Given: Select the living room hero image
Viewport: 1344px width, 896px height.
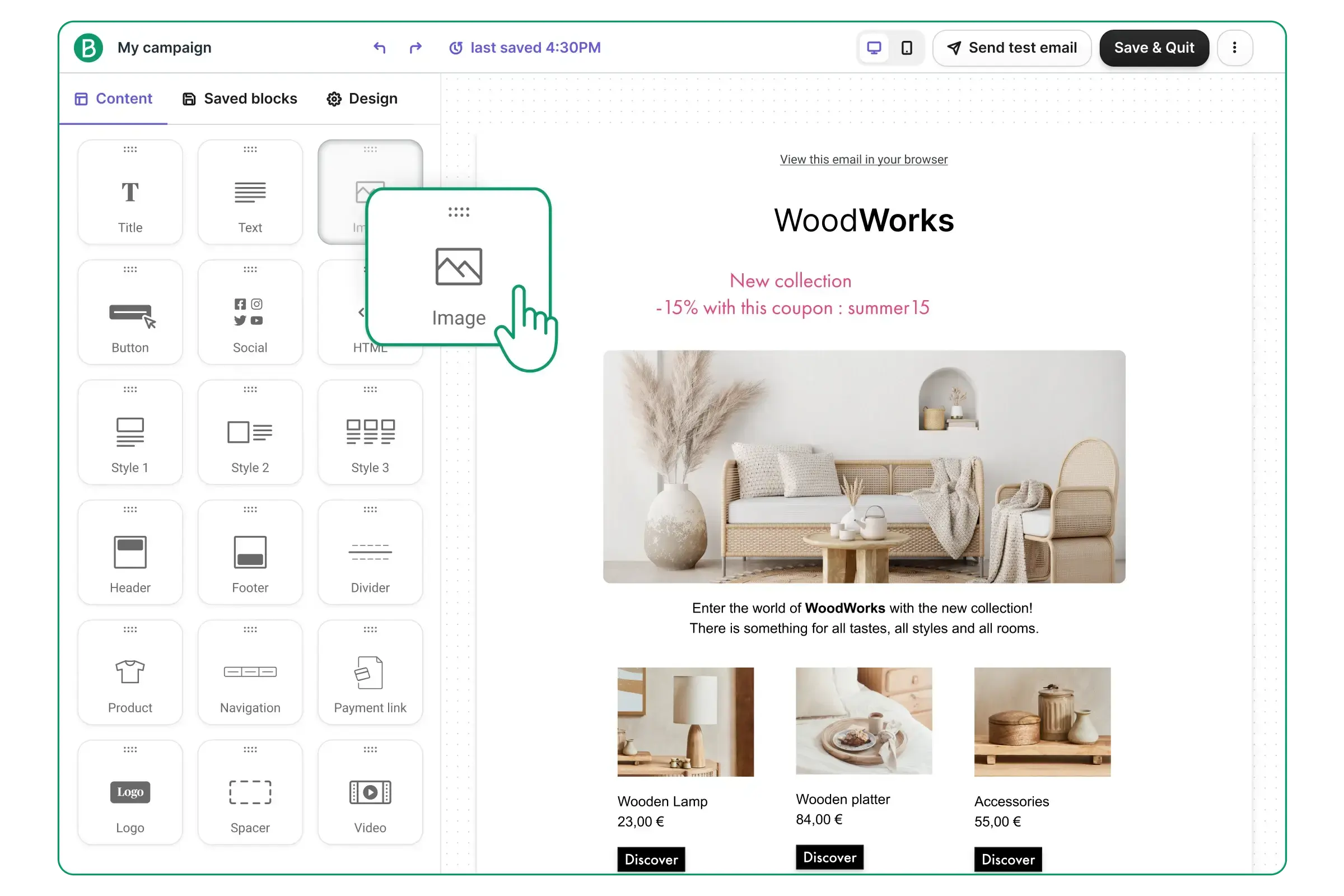Looking at the screenshot, I should (x=864, y=466).
